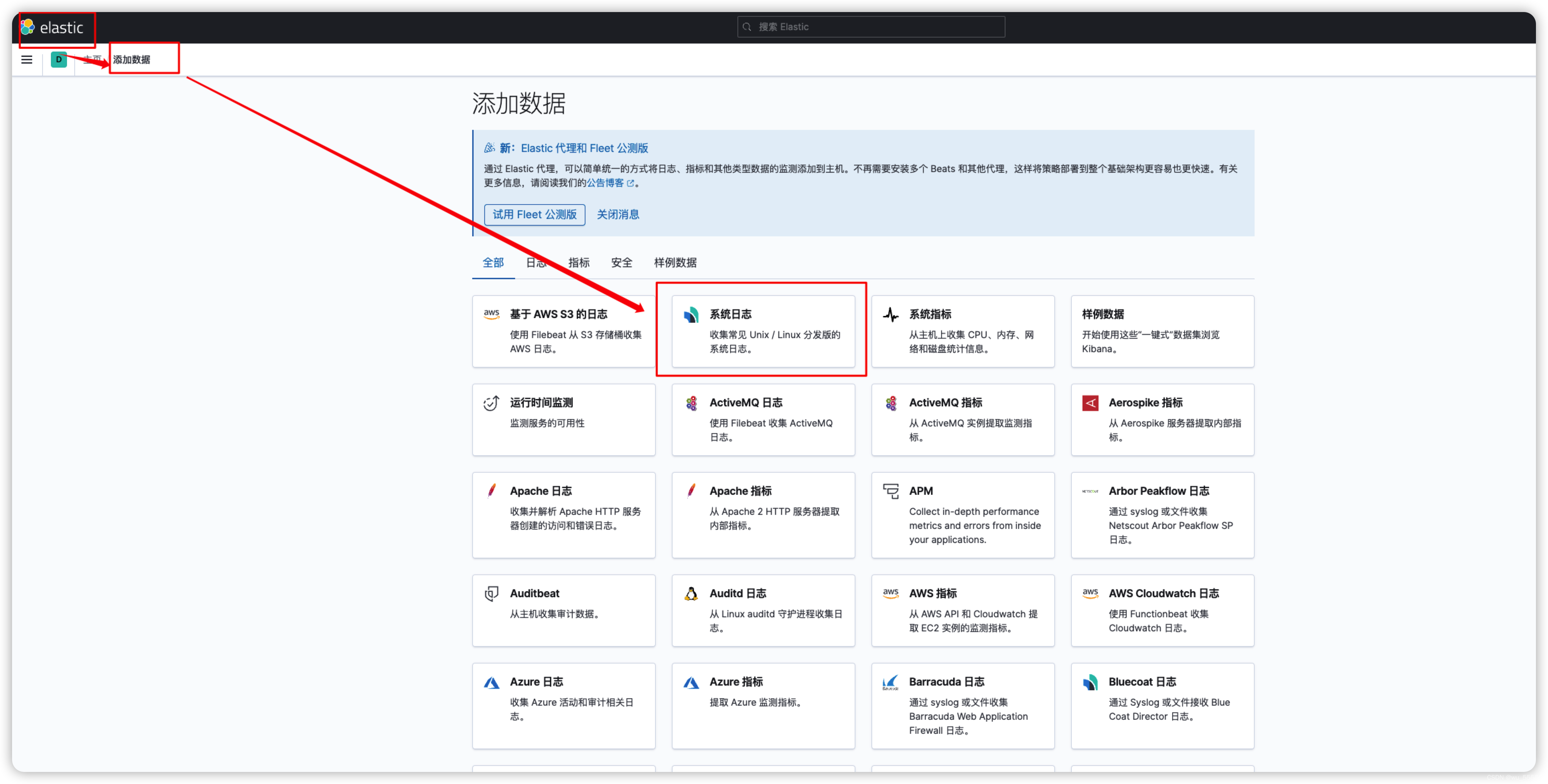Open the hamburger navigation menu
1548x784 pixels.
[26, 60]
